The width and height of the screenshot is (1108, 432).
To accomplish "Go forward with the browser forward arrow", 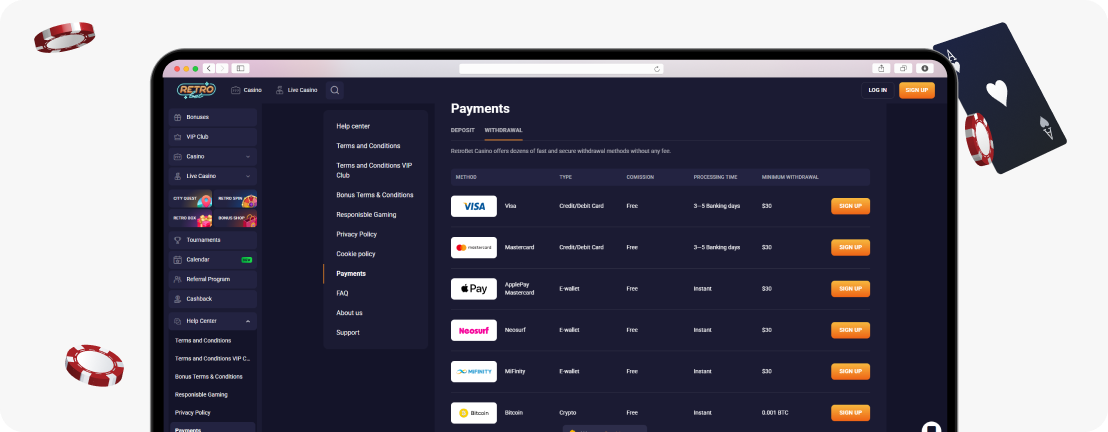I will pos(222,69).
